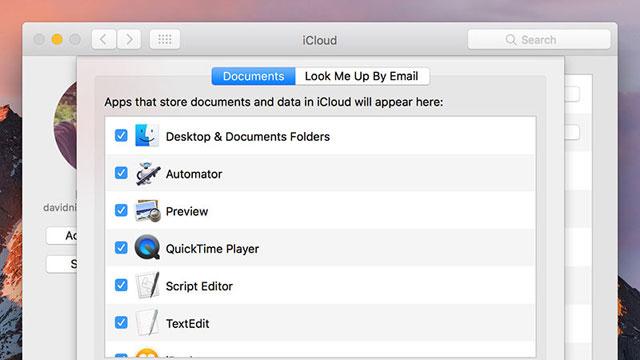This screenshot has height=360, width=640.
Task: Click the Script Editor icon
Action: [x=147, y=285]
